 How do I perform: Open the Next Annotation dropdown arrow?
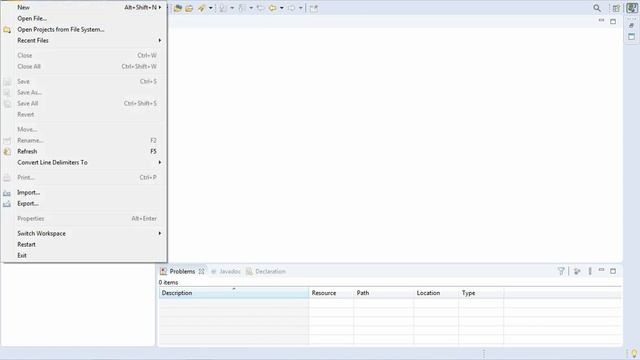pyautogui.click(x=232, y=8)
